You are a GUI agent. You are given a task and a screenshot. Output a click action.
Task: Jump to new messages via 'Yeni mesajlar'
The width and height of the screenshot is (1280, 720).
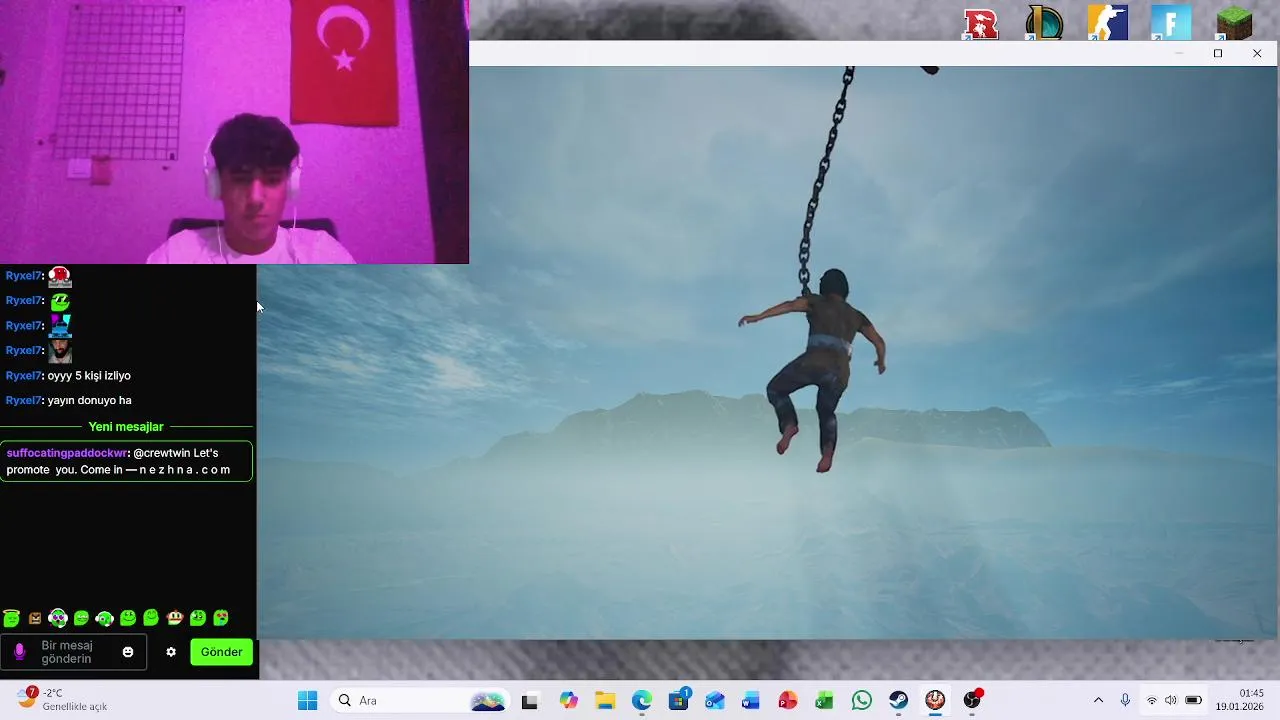coord(126,427)
